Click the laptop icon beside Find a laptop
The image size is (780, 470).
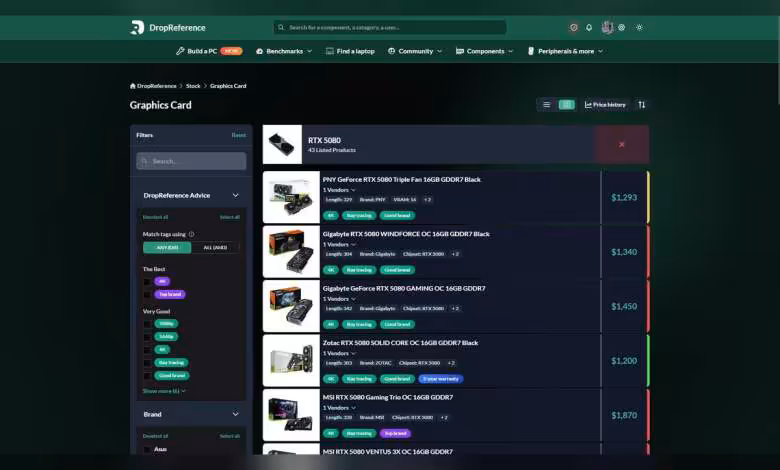(x=329, y=51)
